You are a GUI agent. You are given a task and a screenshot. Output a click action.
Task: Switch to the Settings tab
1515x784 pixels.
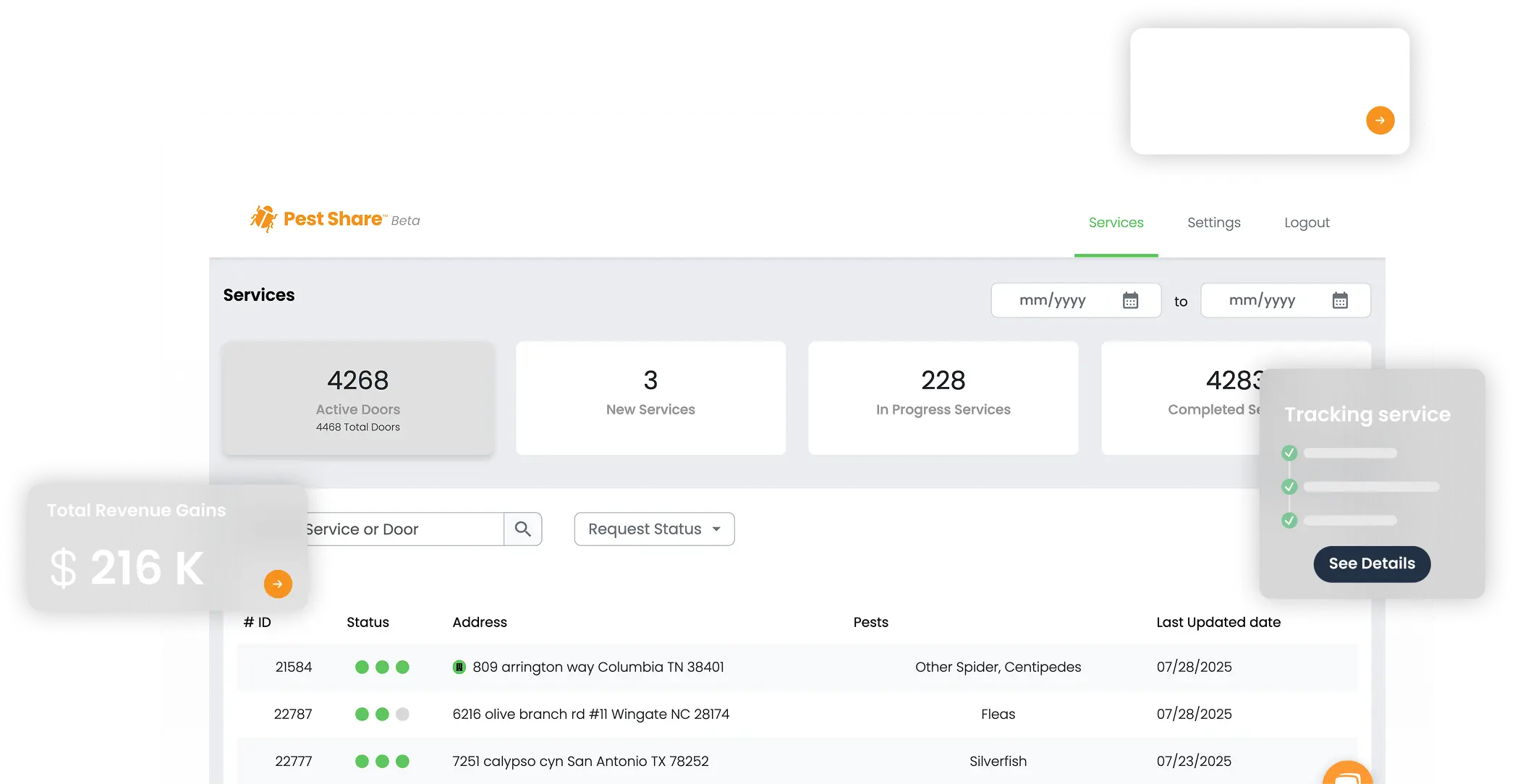(x=1213, y=223)
